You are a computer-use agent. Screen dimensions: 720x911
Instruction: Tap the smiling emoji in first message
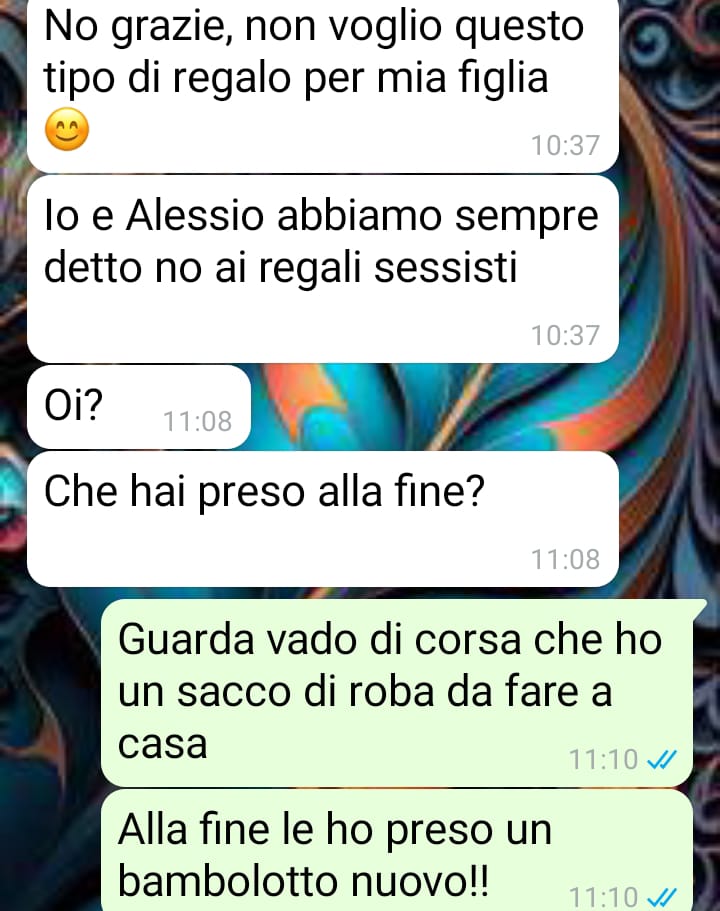[x=67, y=130]
